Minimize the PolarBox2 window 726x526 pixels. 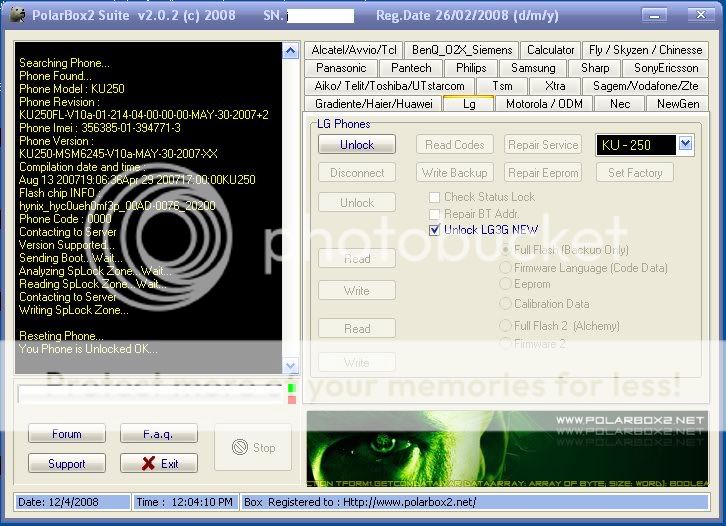[654, 15]
